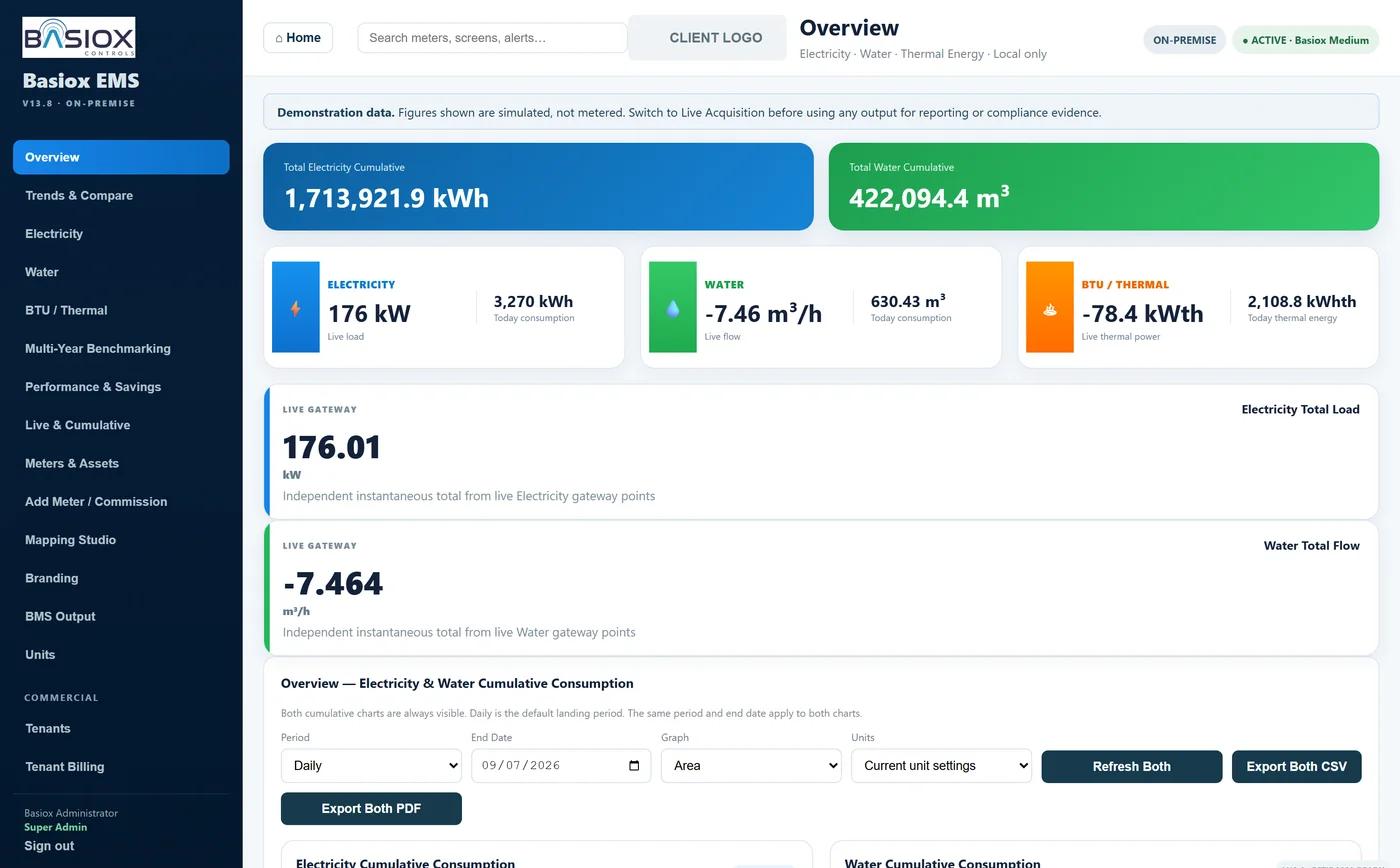
Task: Click the 3,270 kWh today consumption value
Action: pos(533,301)
